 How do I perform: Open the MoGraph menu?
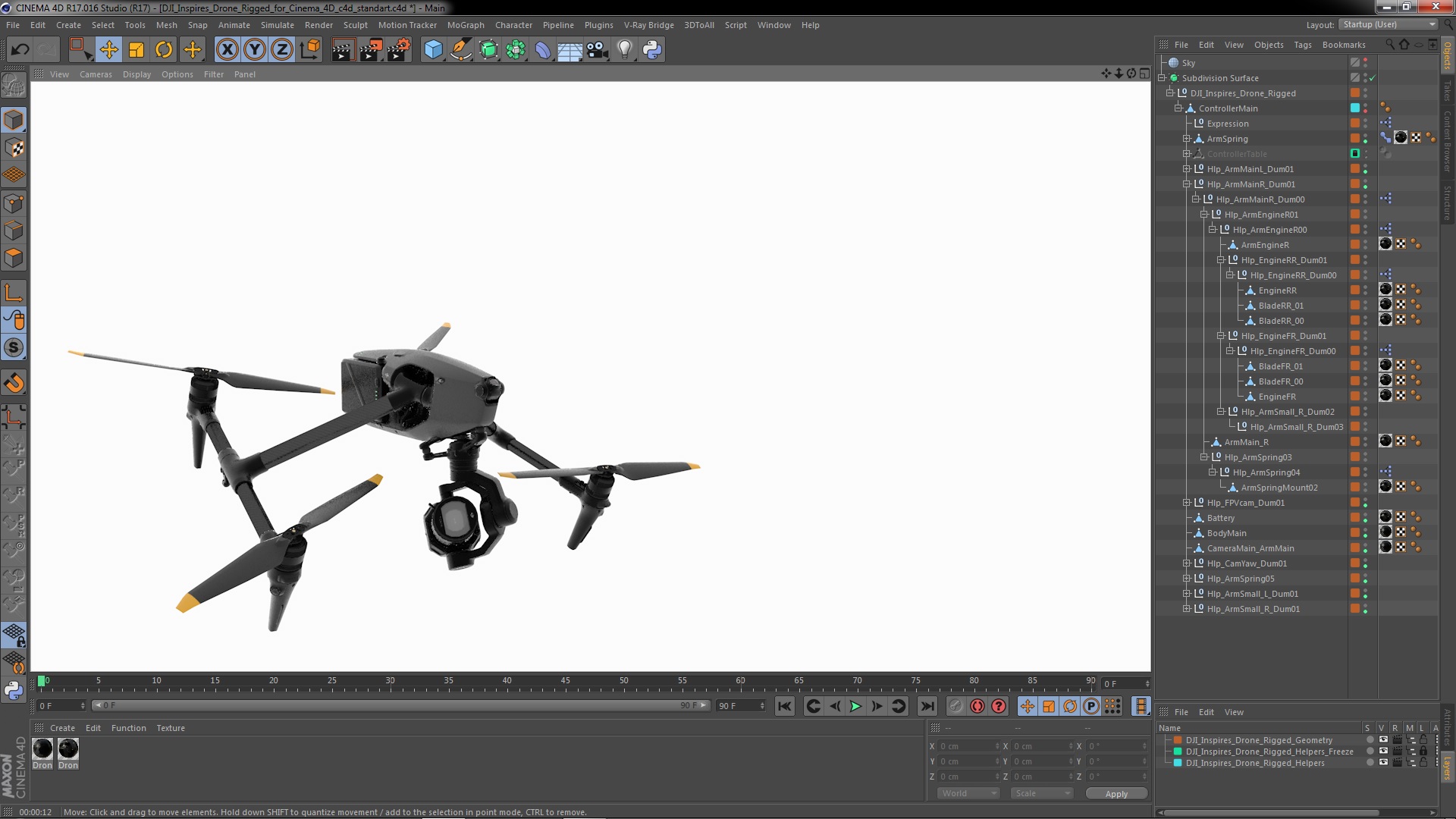tap(466, 25)
